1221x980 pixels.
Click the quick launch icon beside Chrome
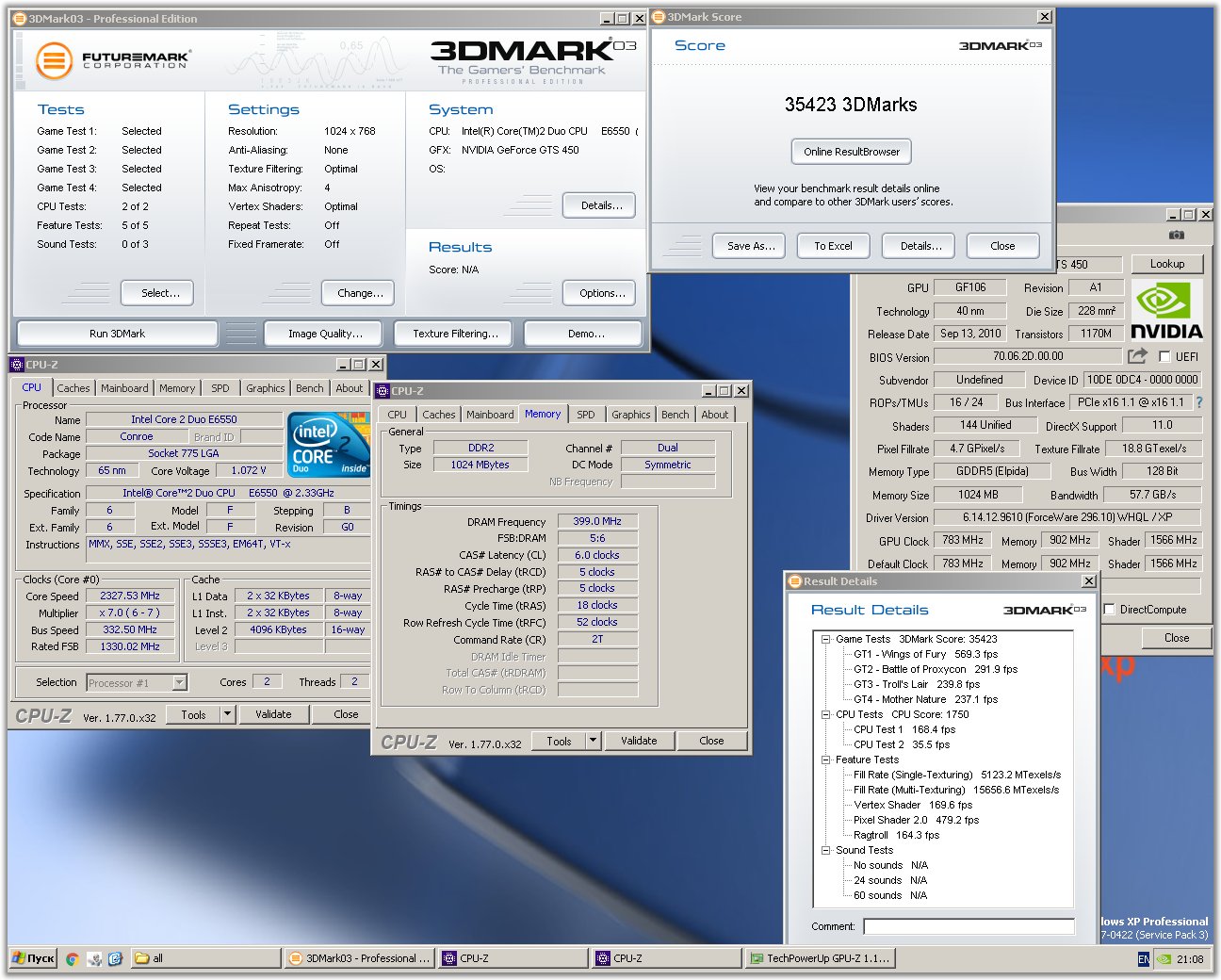coord(93,958)
